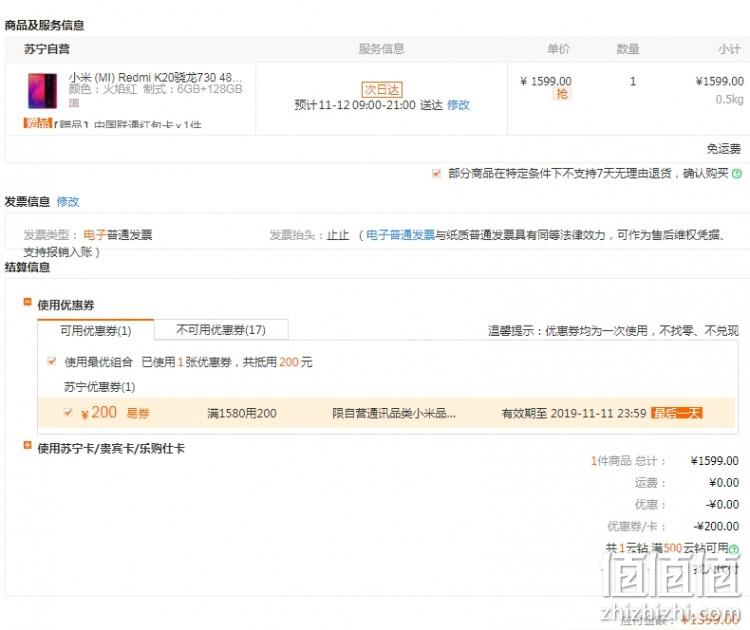Viewport: 750px width, 630px height.
Task: Select the 1件商品 总计 amount ¥1599.00
Action: pos(715,461)
